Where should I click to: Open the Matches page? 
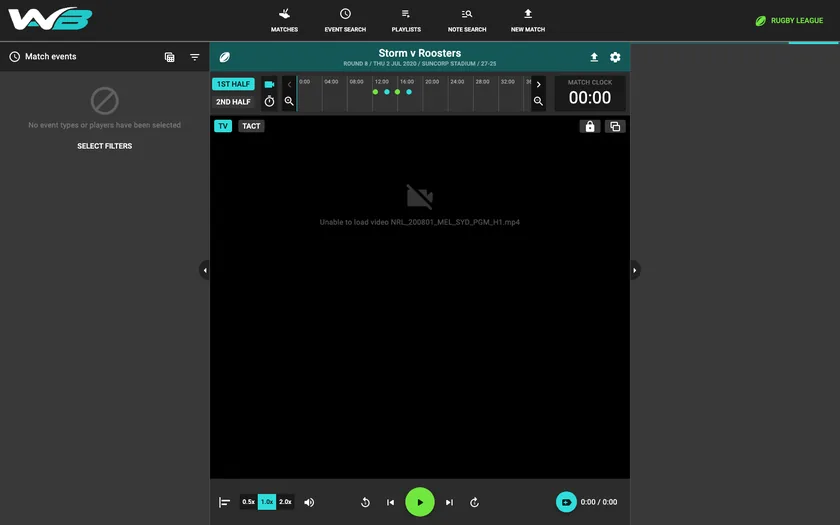coord(284,20)
